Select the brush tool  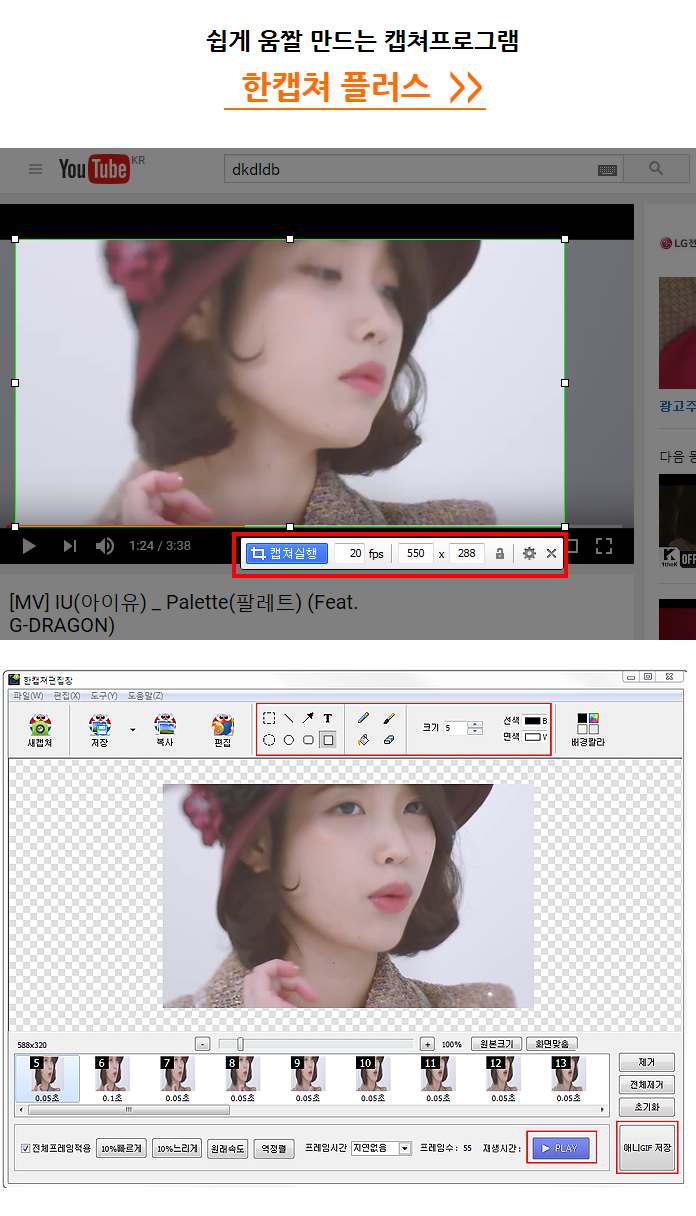point(389,718)
